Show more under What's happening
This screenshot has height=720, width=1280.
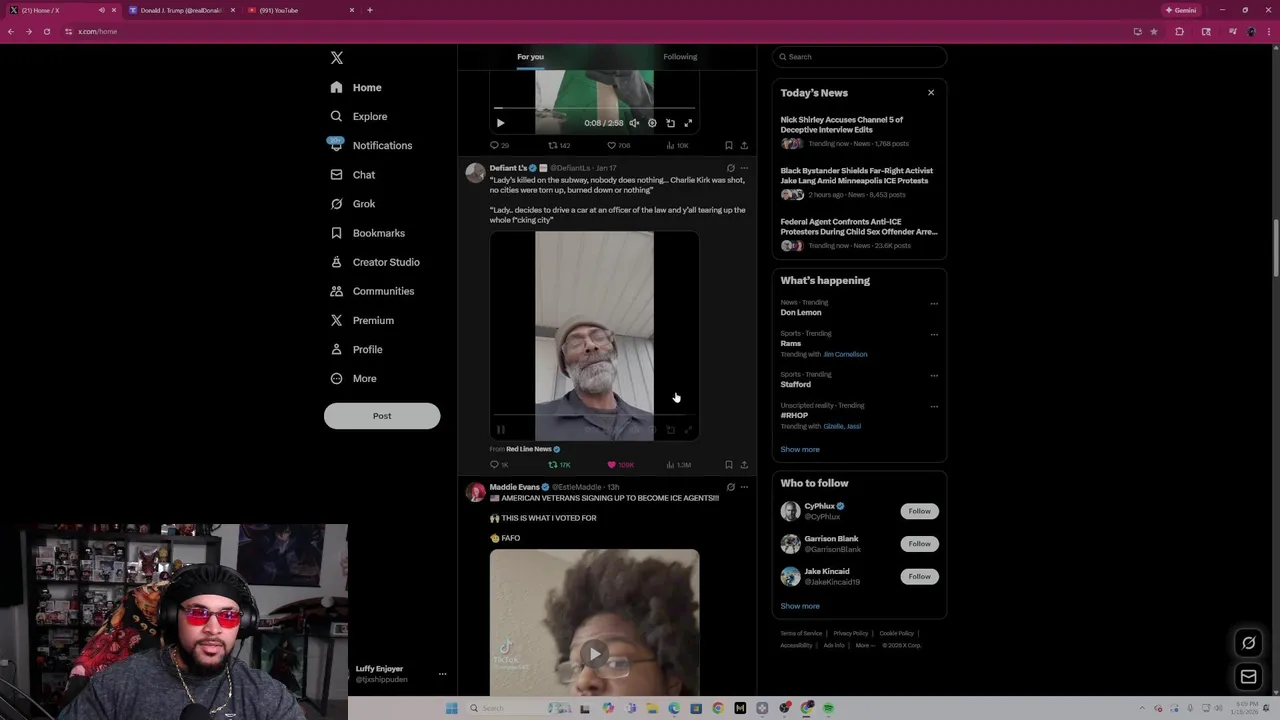[800, 449]
